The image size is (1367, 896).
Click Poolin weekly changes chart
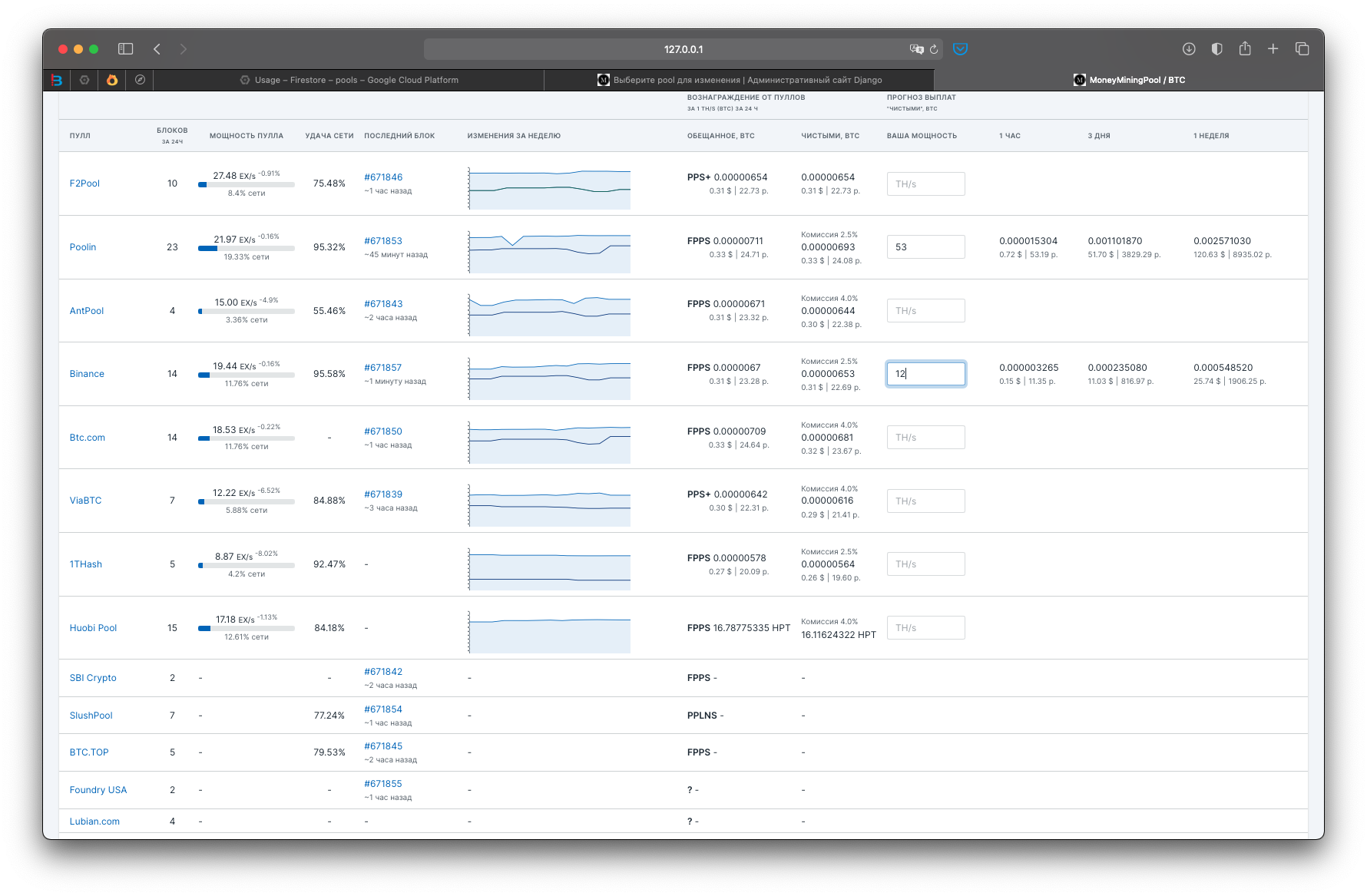(x=549, y=252)
